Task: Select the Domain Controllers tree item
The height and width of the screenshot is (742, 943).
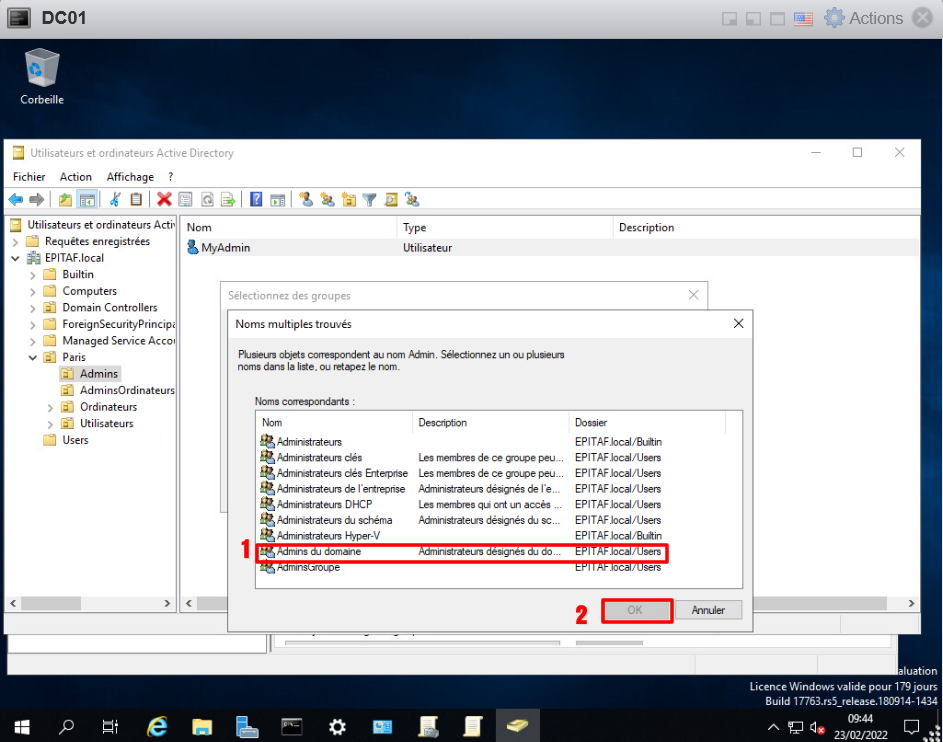Action: pos(109,308)
